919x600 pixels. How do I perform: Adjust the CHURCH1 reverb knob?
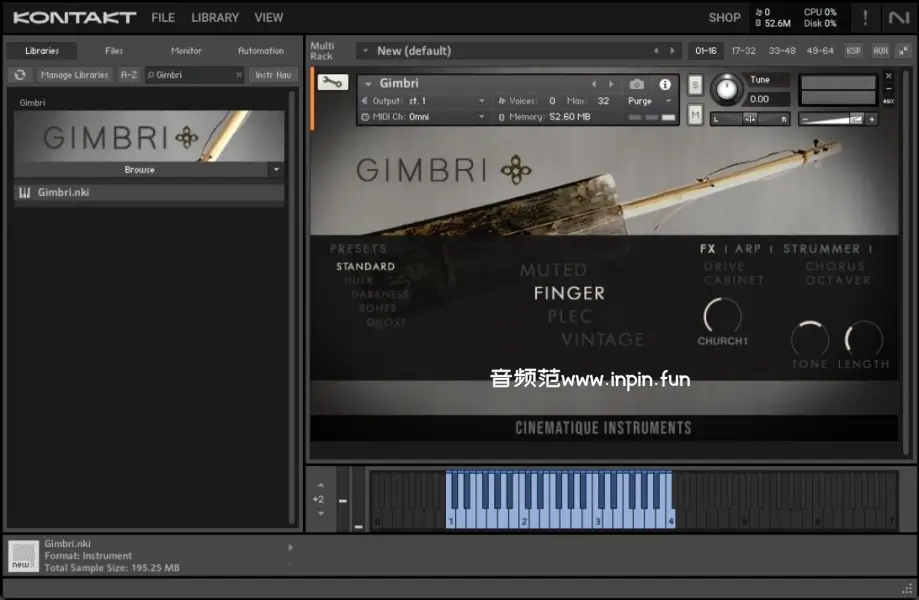point(722,316)
